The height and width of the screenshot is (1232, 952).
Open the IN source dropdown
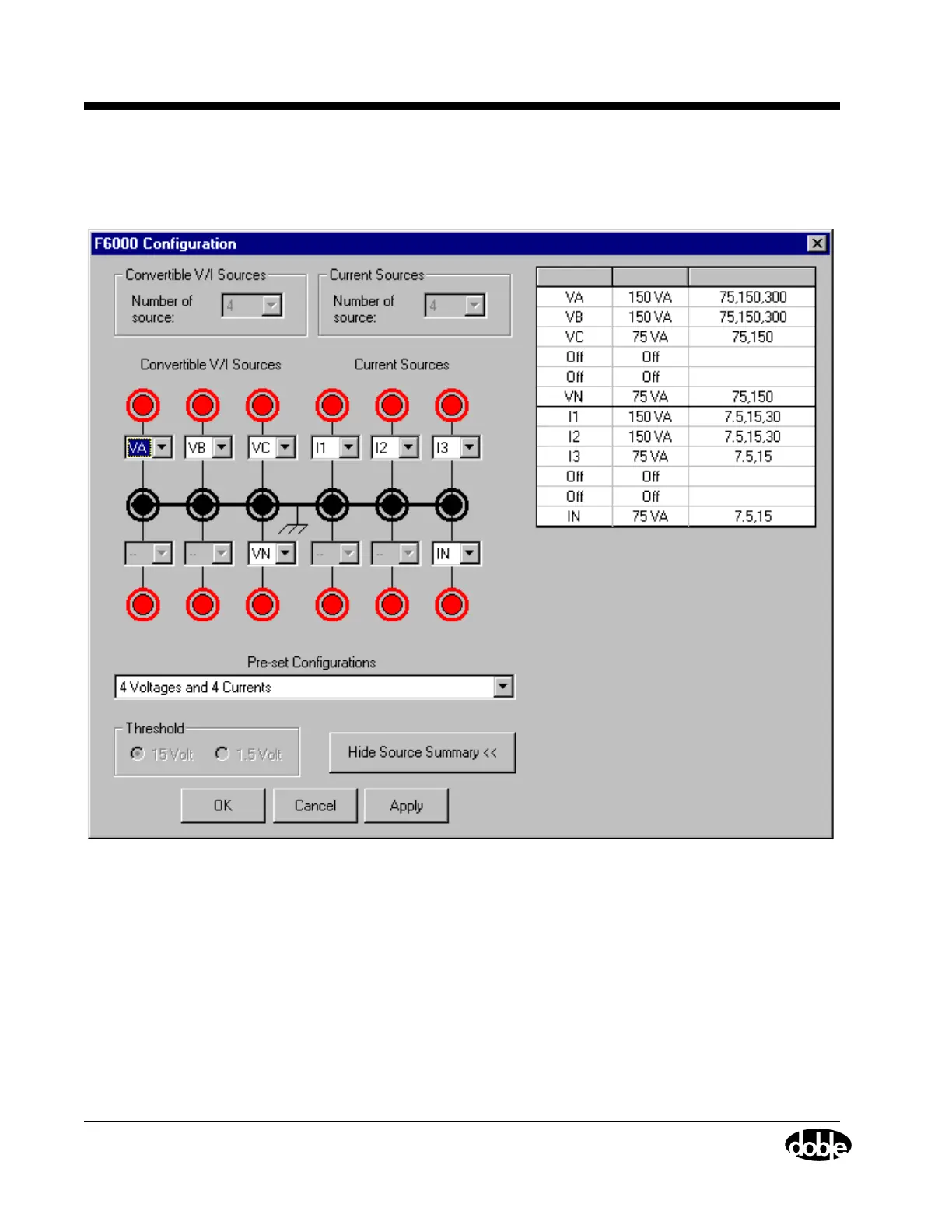470,554
